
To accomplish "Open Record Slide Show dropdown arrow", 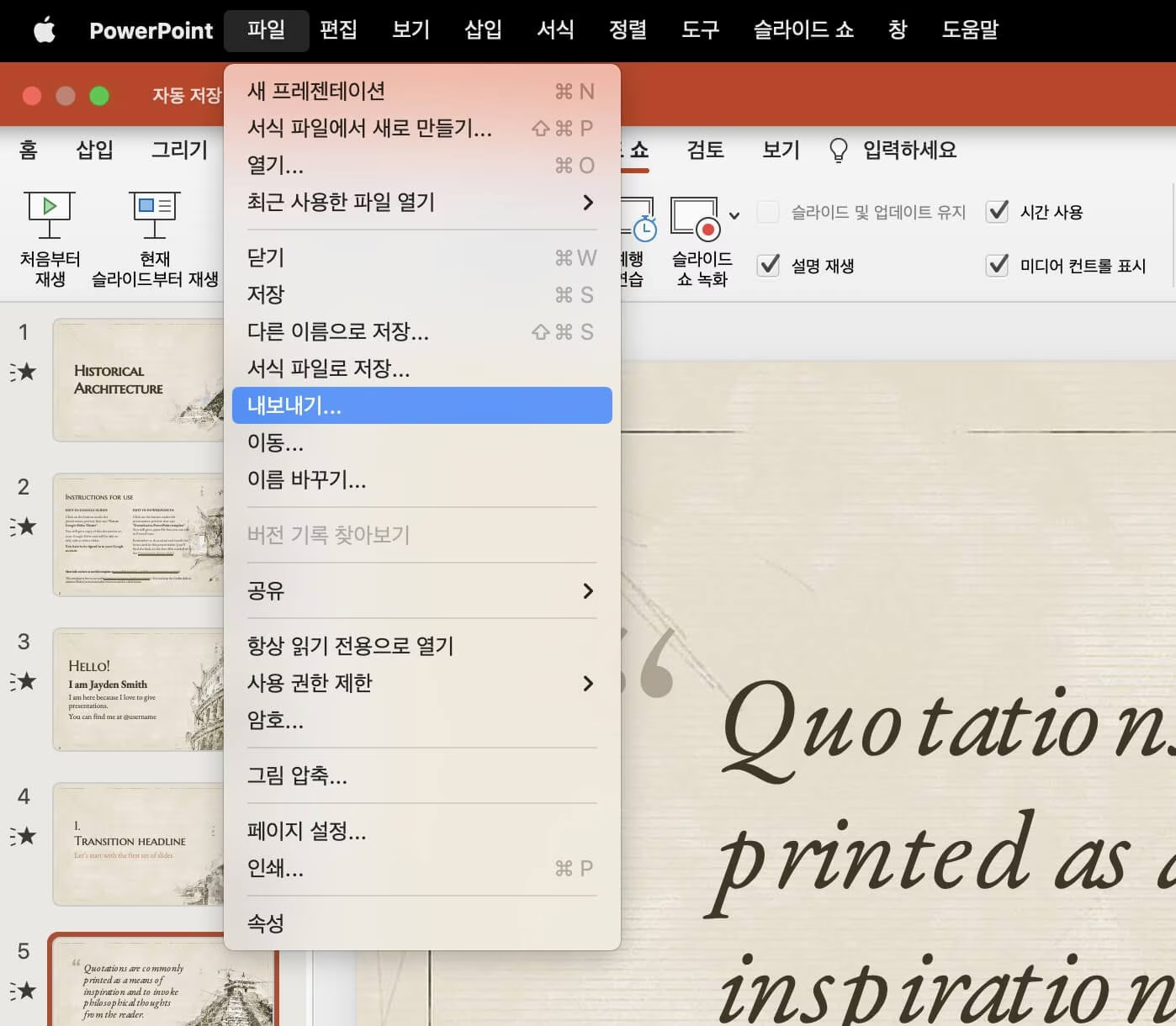I will point(734,215).
